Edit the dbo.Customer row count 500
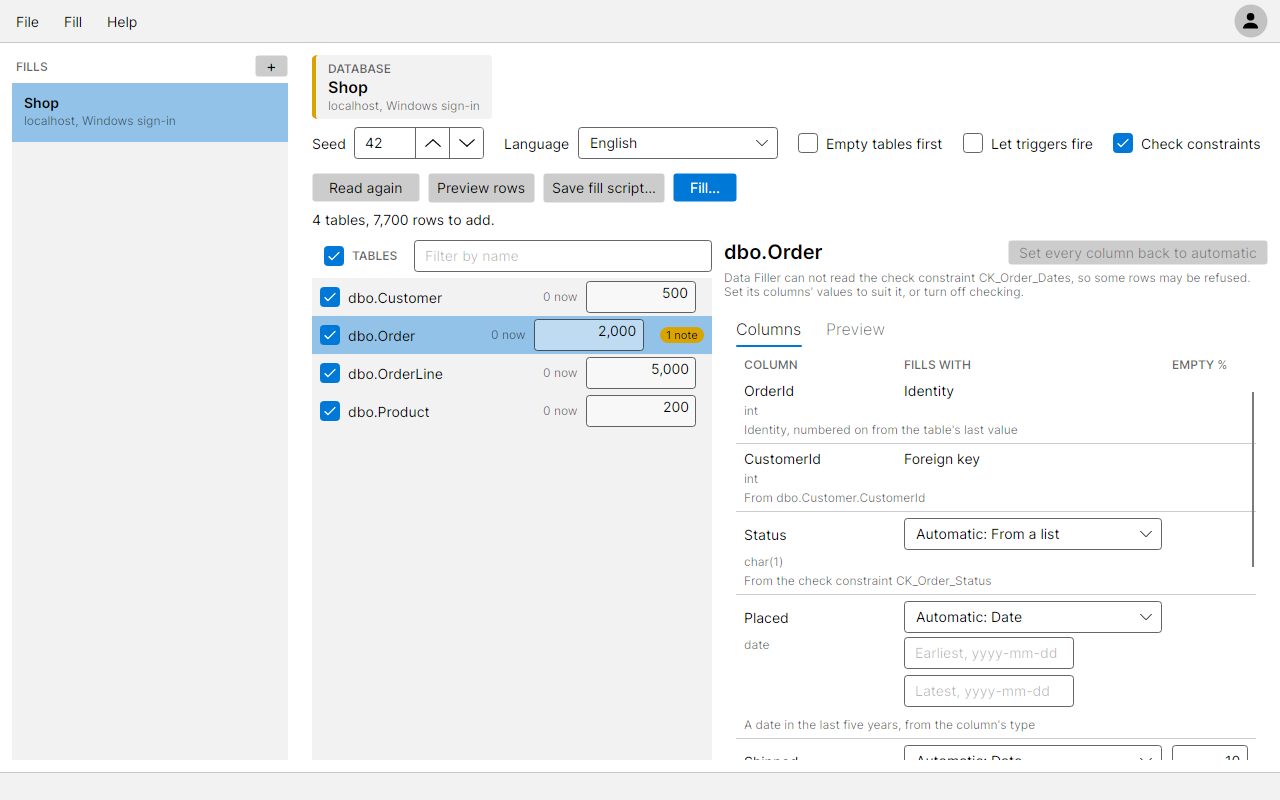The width and height of the screenshot is (1280, 800). [641, 297]
